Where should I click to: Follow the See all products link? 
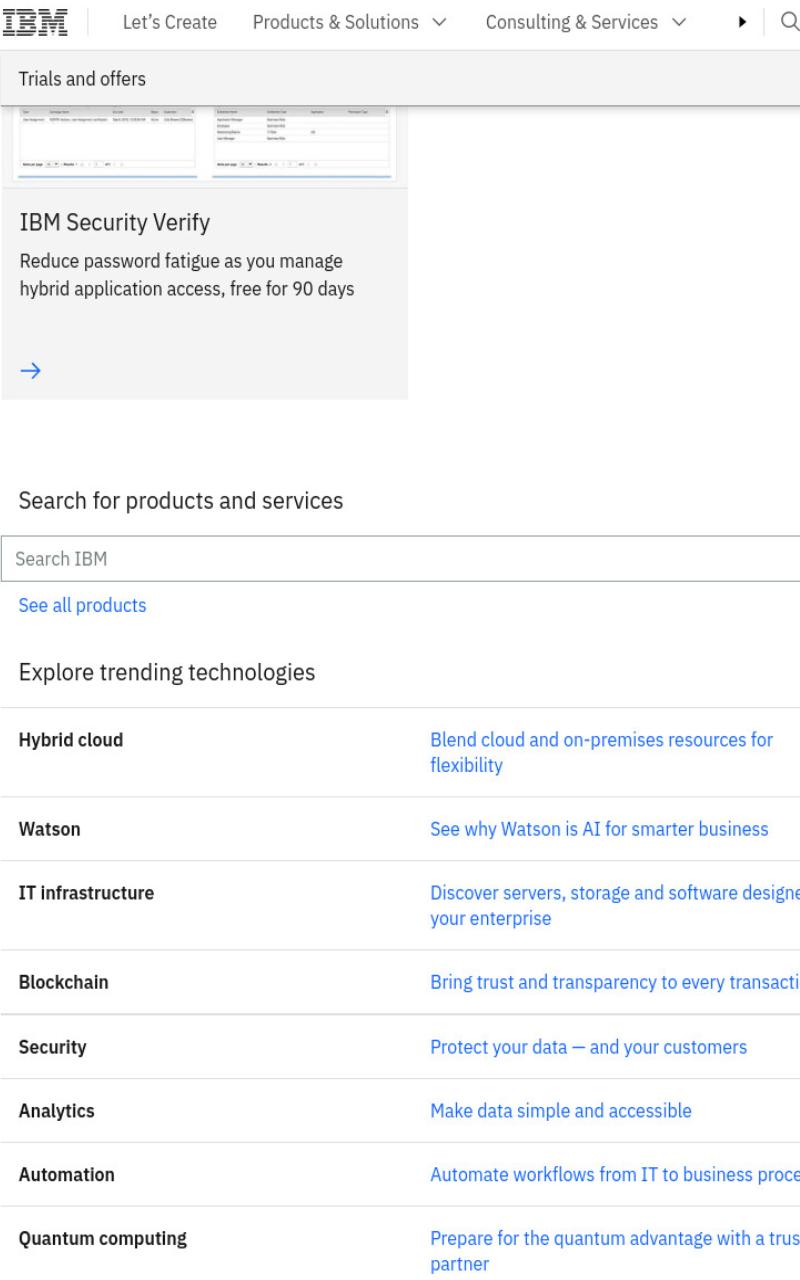pos(82,605)
